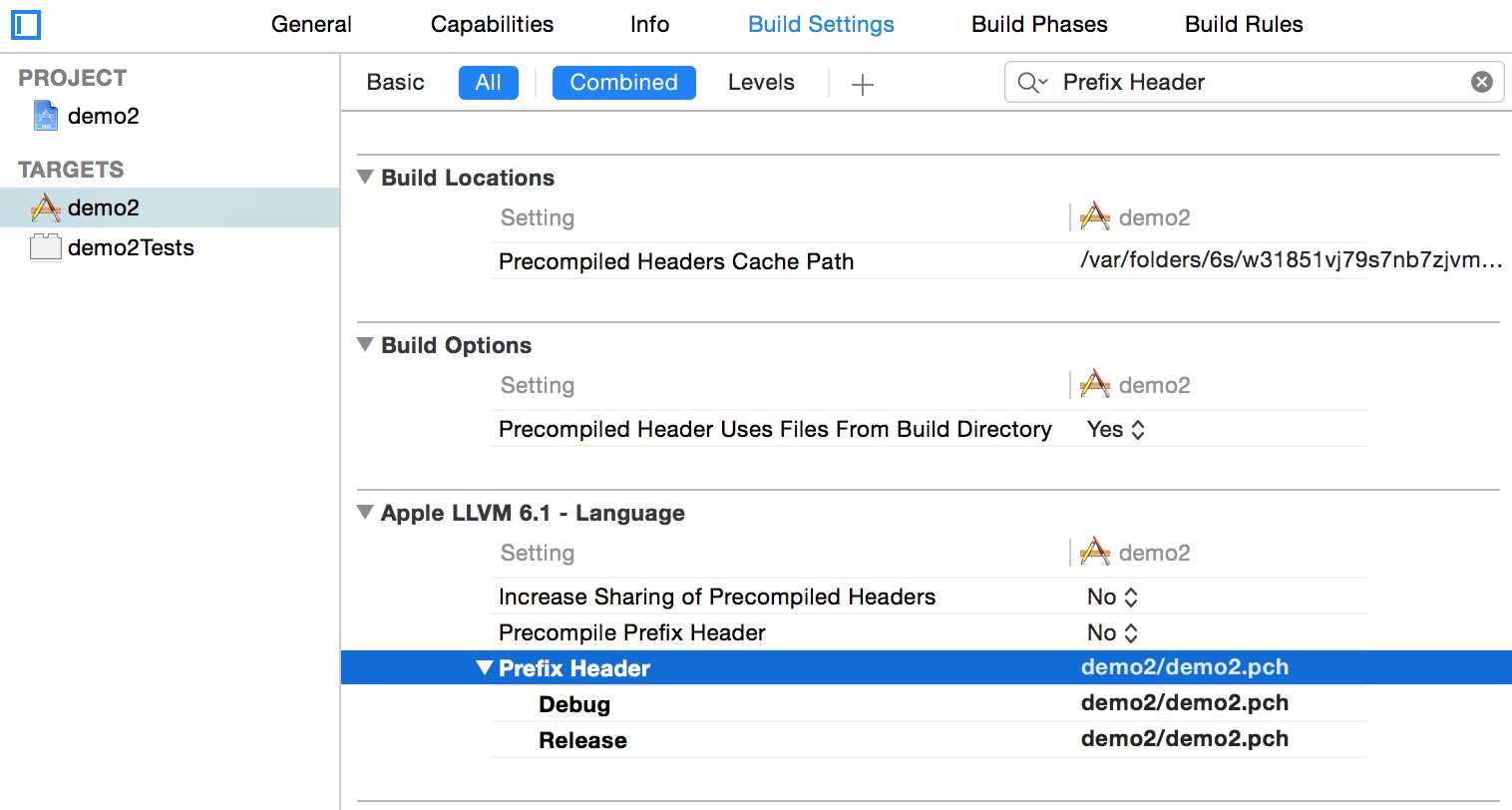Open the Build Phases tab
The width and height of the screenshot is (1512, 810).
(1039, 24)
